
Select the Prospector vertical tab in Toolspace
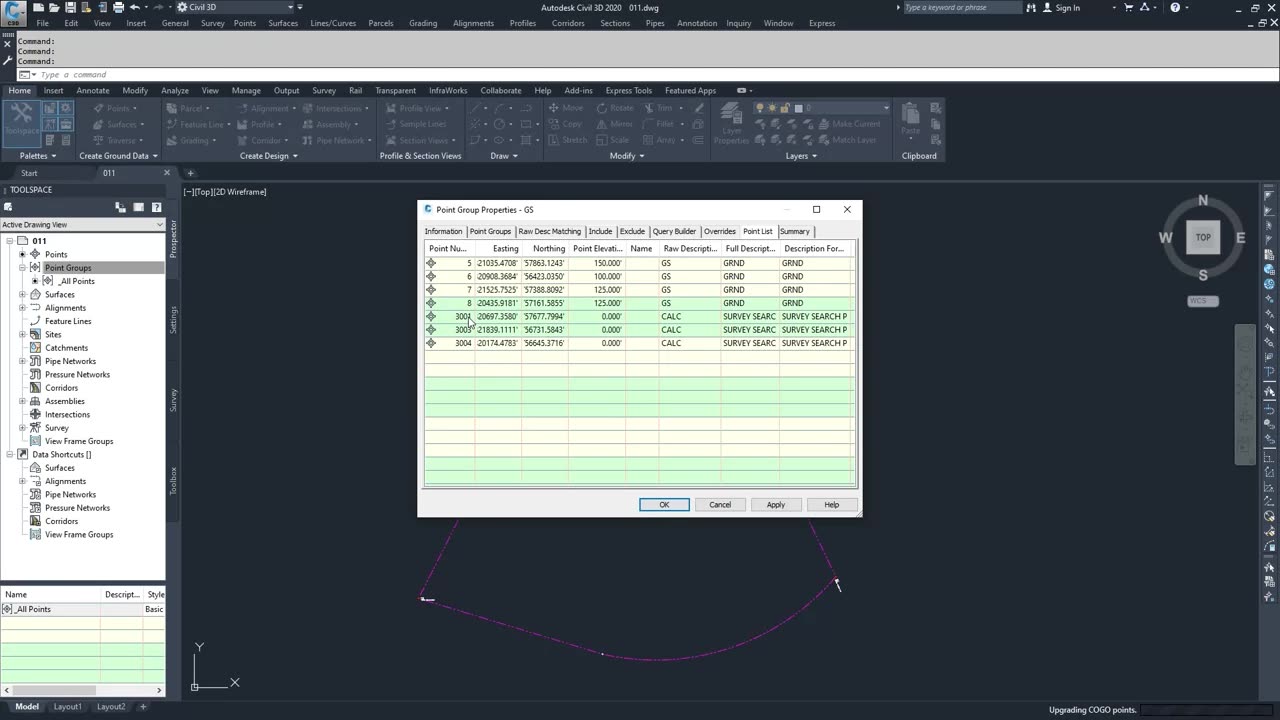pos(173,240)
